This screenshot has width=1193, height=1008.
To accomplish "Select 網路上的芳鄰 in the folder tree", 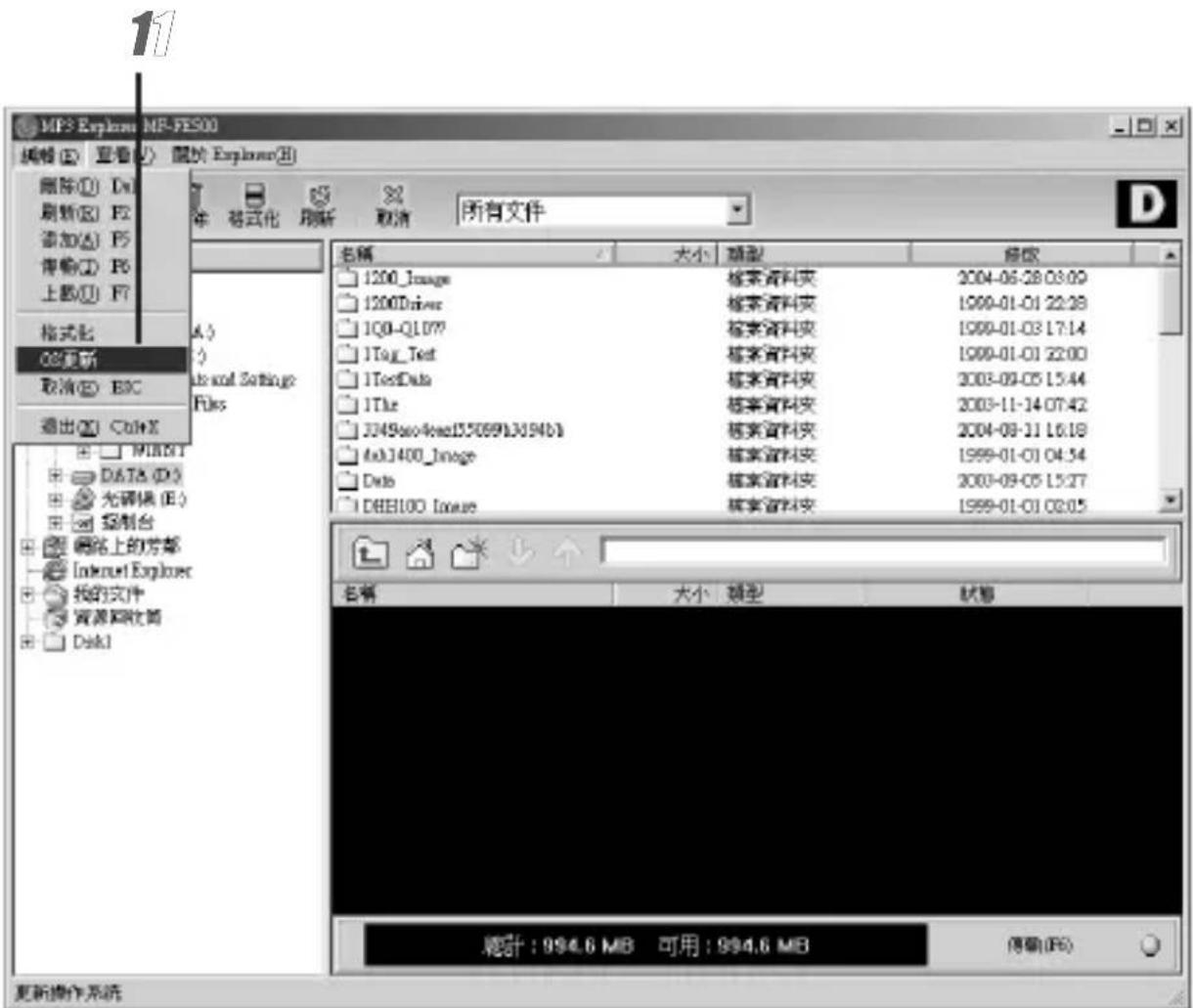I will tap(125, 547).
